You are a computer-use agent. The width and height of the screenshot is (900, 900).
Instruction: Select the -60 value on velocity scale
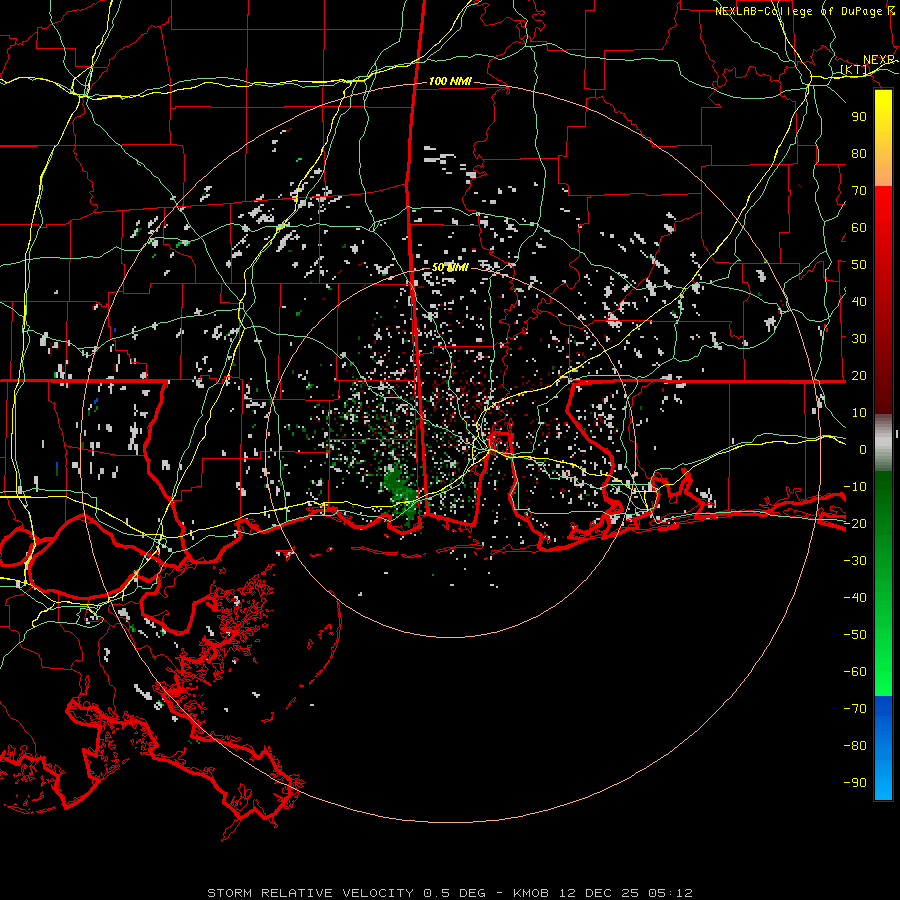coord(855,672)
